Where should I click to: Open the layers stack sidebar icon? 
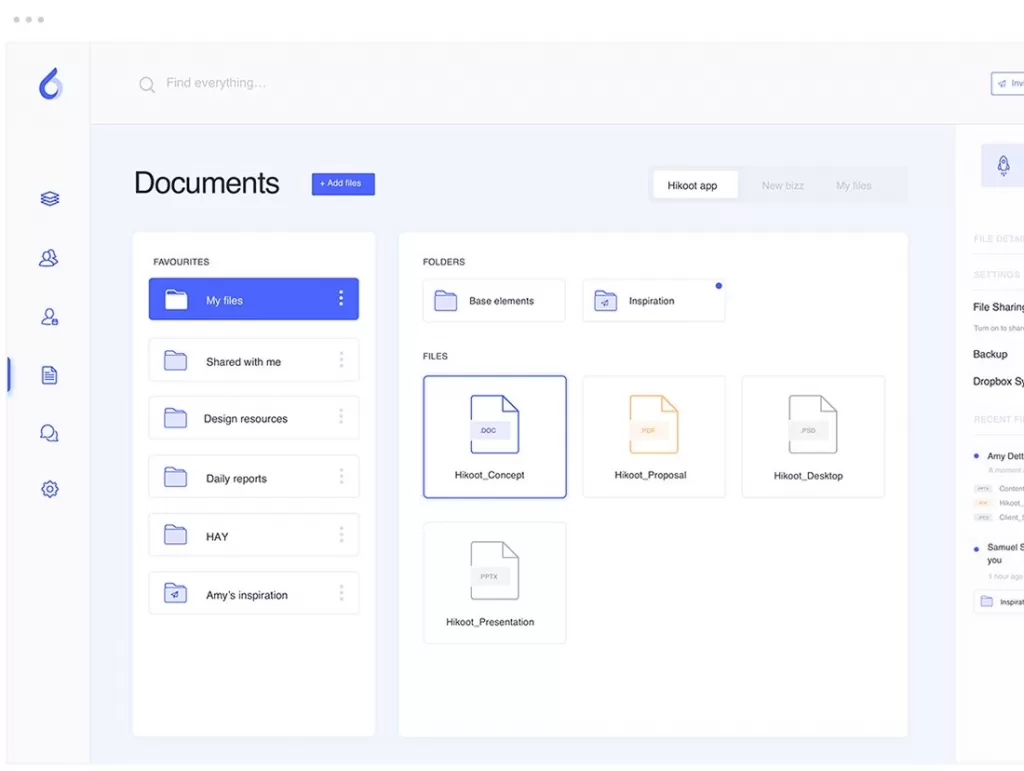(x=50, y=199)
